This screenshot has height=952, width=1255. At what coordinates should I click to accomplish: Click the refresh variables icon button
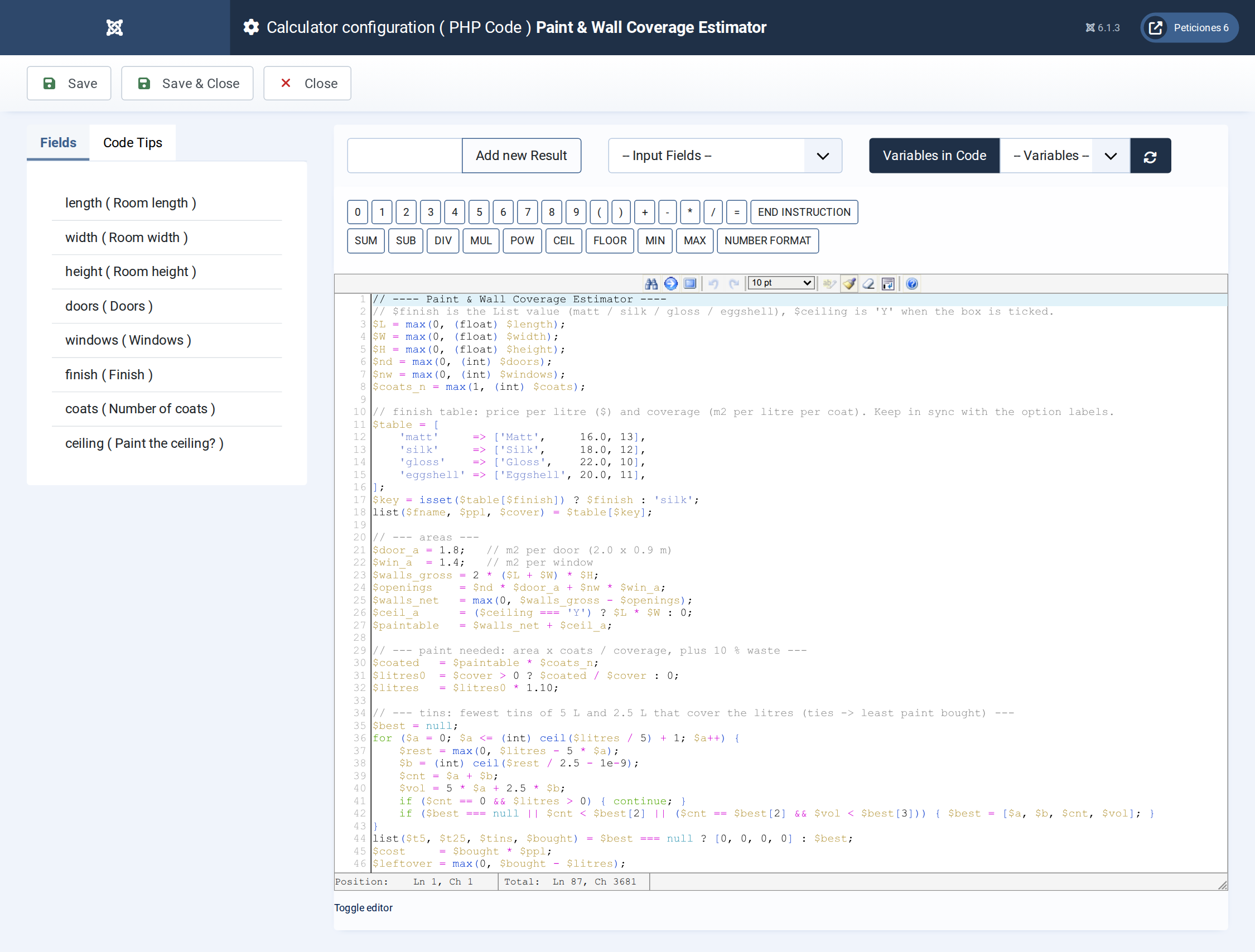1150,156
